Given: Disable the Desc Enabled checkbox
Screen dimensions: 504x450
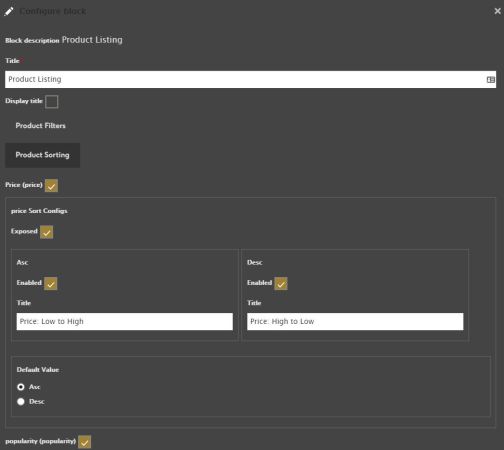Looking at the screenshot, I should pos(281,284).
